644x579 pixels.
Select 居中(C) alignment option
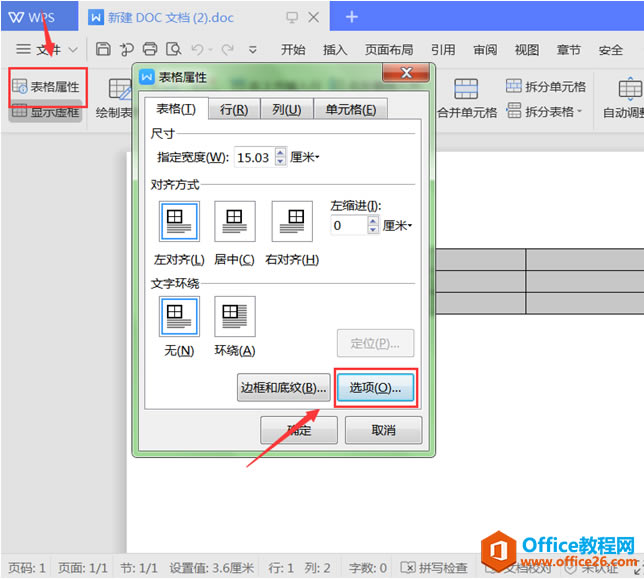click(235, 221)
